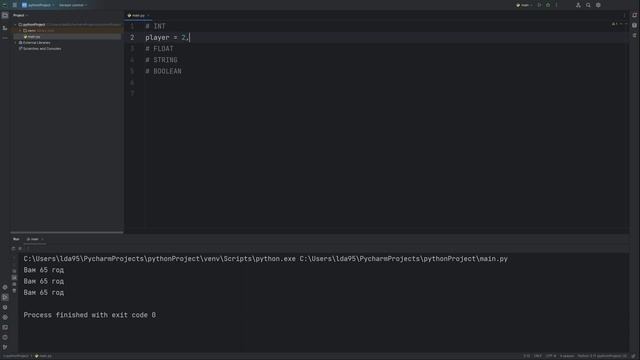Image resolution: width=640 pixels, height=360 pixels.
Task: Open the Version control dropdown
Action: pyautogui.click(x=73, y=5)
